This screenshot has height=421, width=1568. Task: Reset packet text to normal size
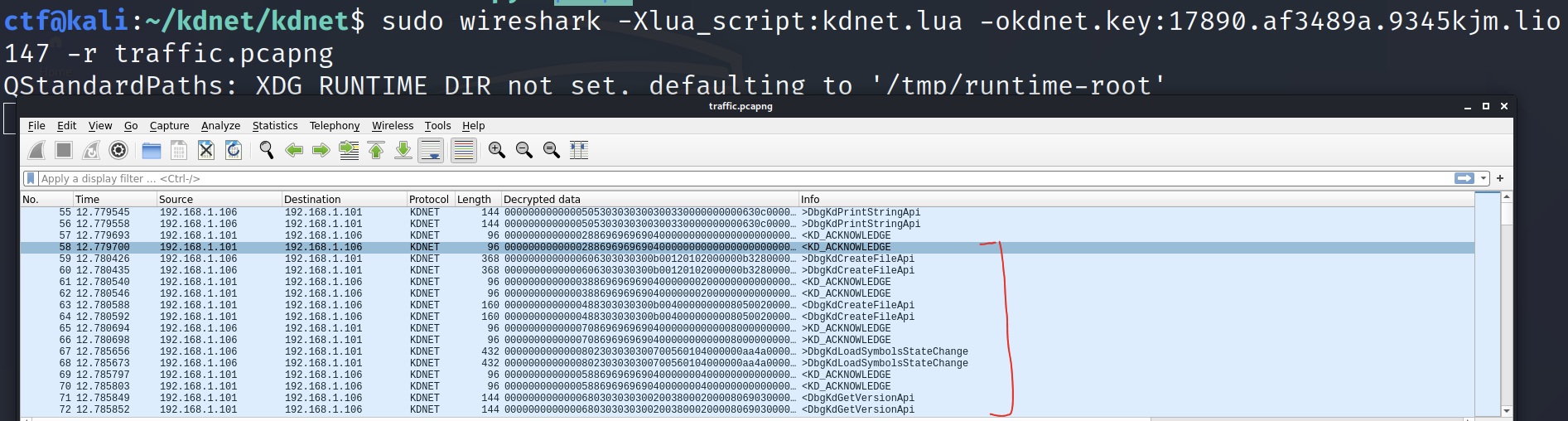(552, 150)
